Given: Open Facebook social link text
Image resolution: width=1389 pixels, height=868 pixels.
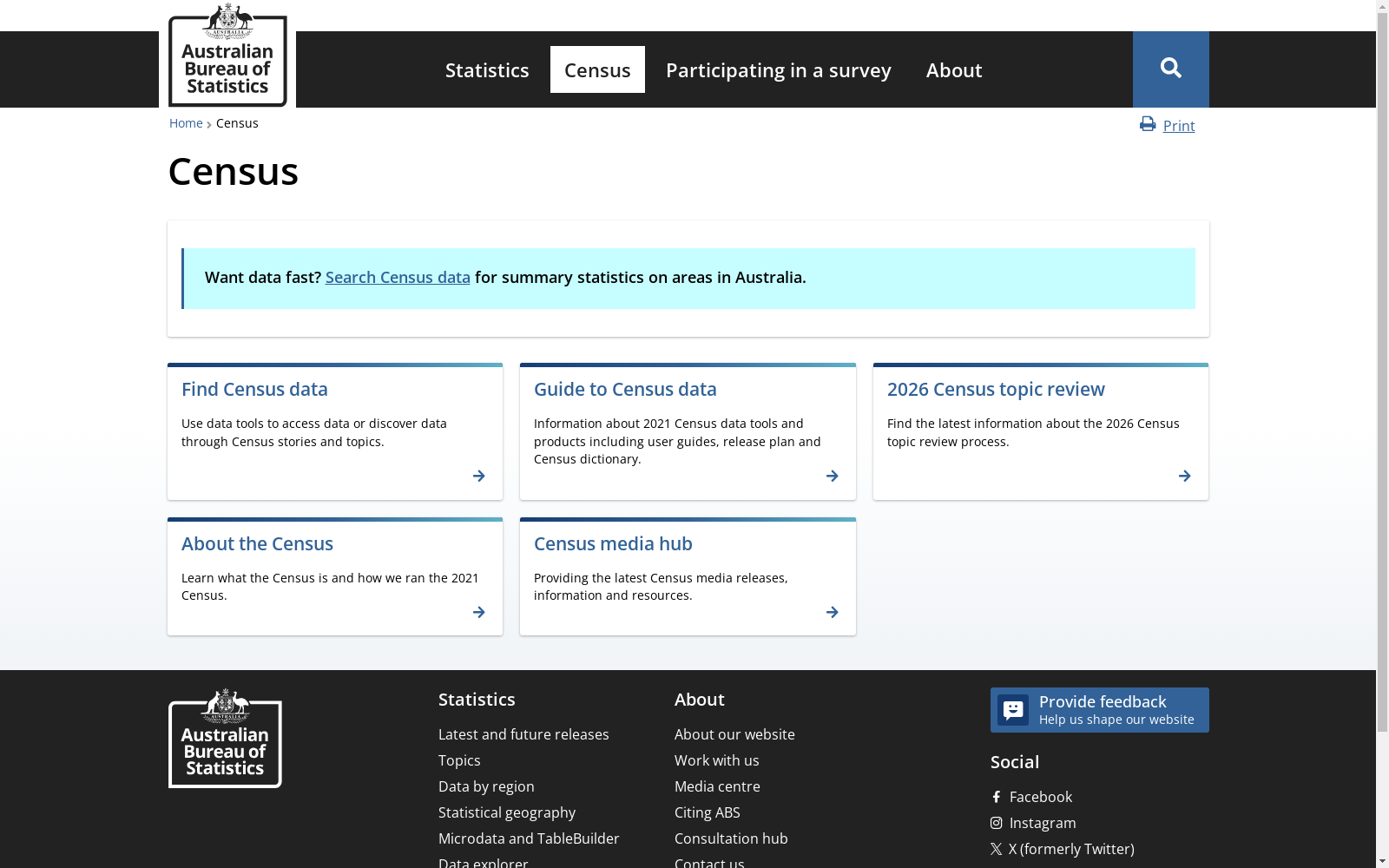Looking at the screenshot, I should [1041, 797].
